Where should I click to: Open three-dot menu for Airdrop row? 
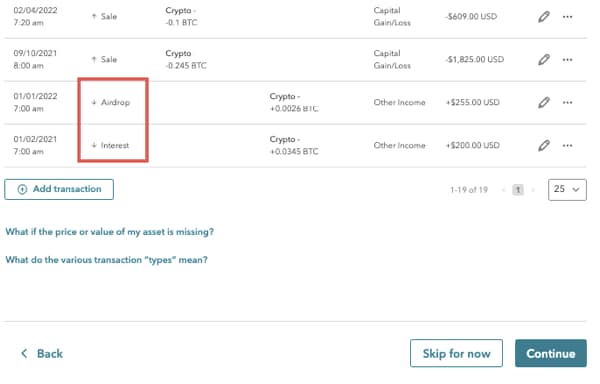567,103
